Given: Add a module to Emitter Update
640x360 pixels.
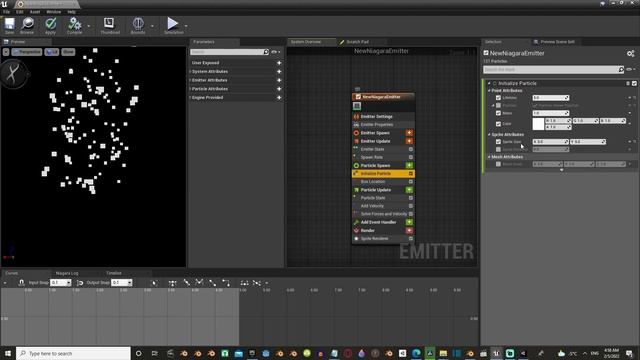Looking at the screenshot, I should (409, 141).
